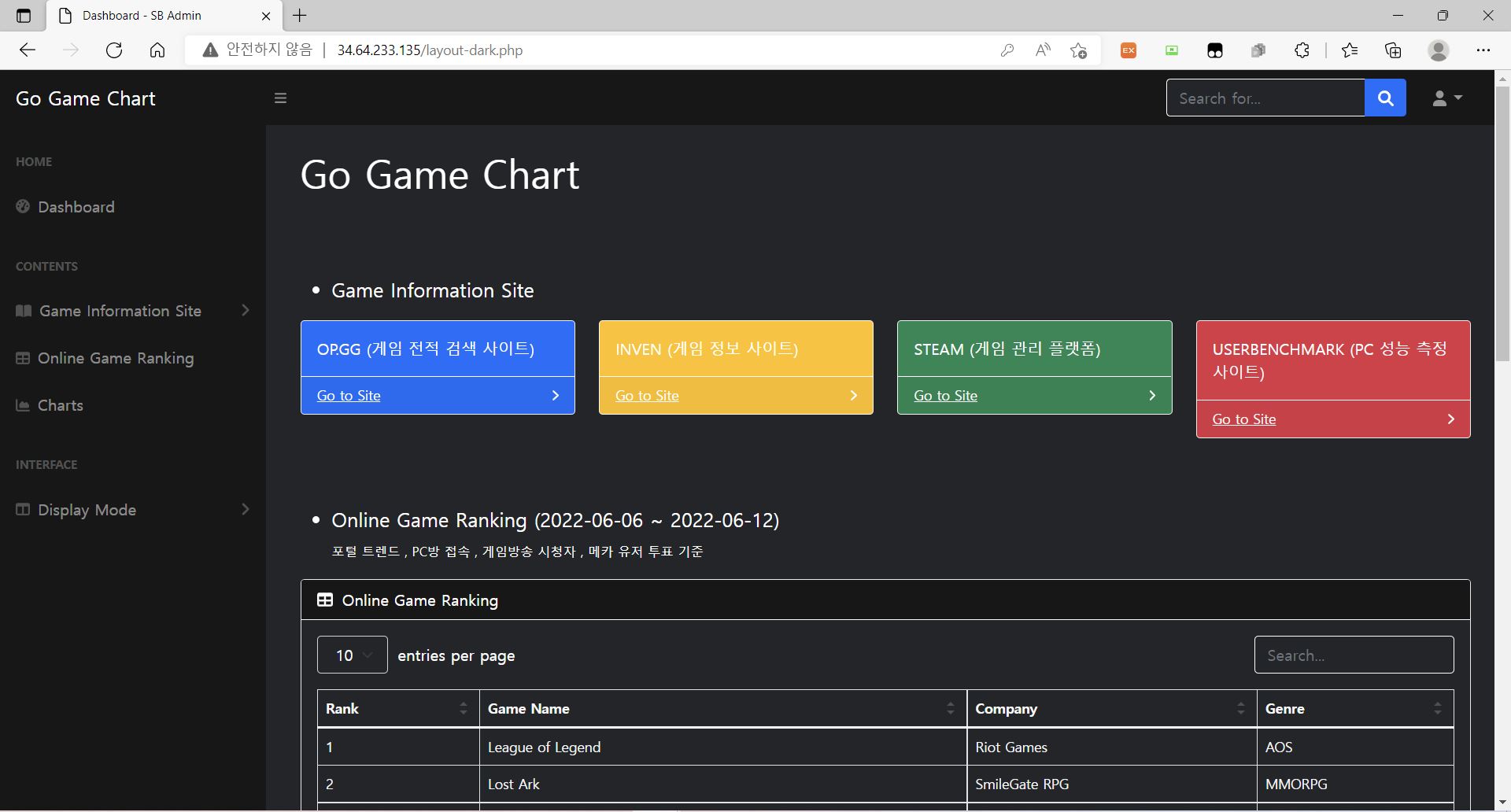
Task: Click the chart icon beside Charts
Action: point(23,405)
